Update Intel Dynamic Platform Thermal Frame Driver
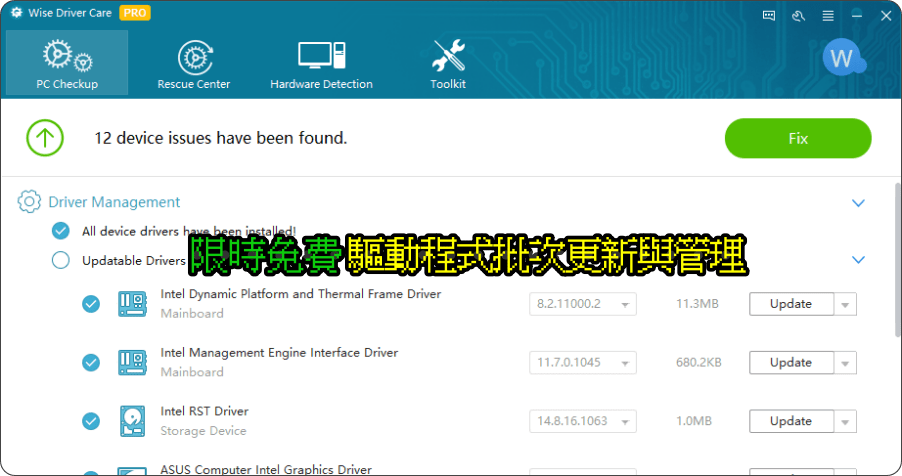The height and width of the screenshot is (476, 902). point(791,304)
